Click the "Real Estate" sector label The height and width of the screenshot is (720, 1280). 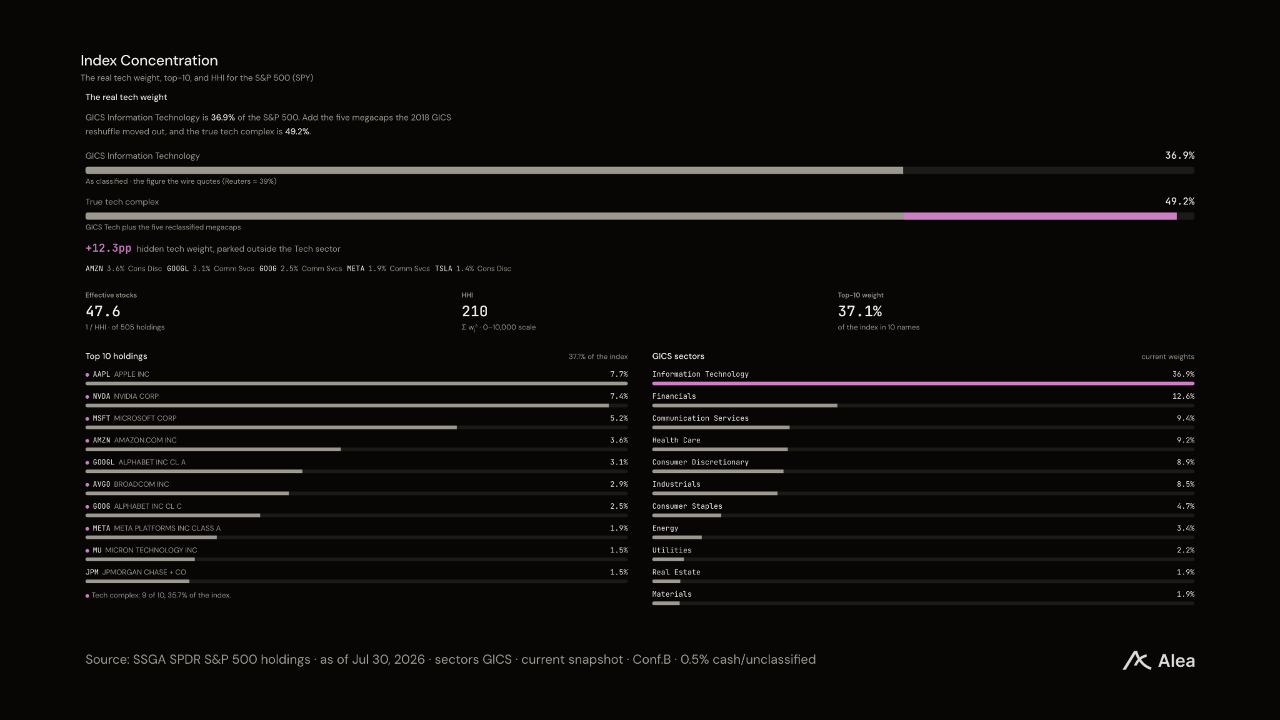coord(676,572)
